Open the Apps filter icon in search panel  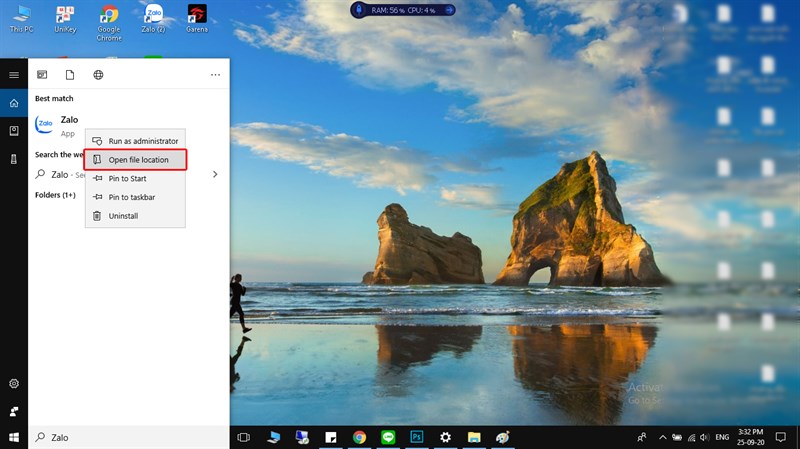[42, 75]
